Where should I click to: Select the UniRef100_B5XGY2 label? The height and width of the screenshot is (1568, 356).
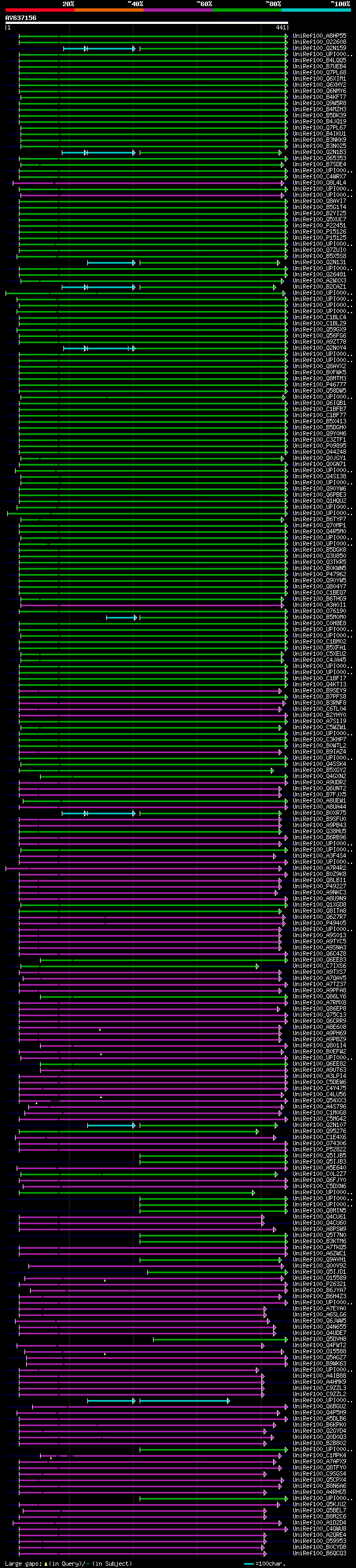(x=319, y=770)
